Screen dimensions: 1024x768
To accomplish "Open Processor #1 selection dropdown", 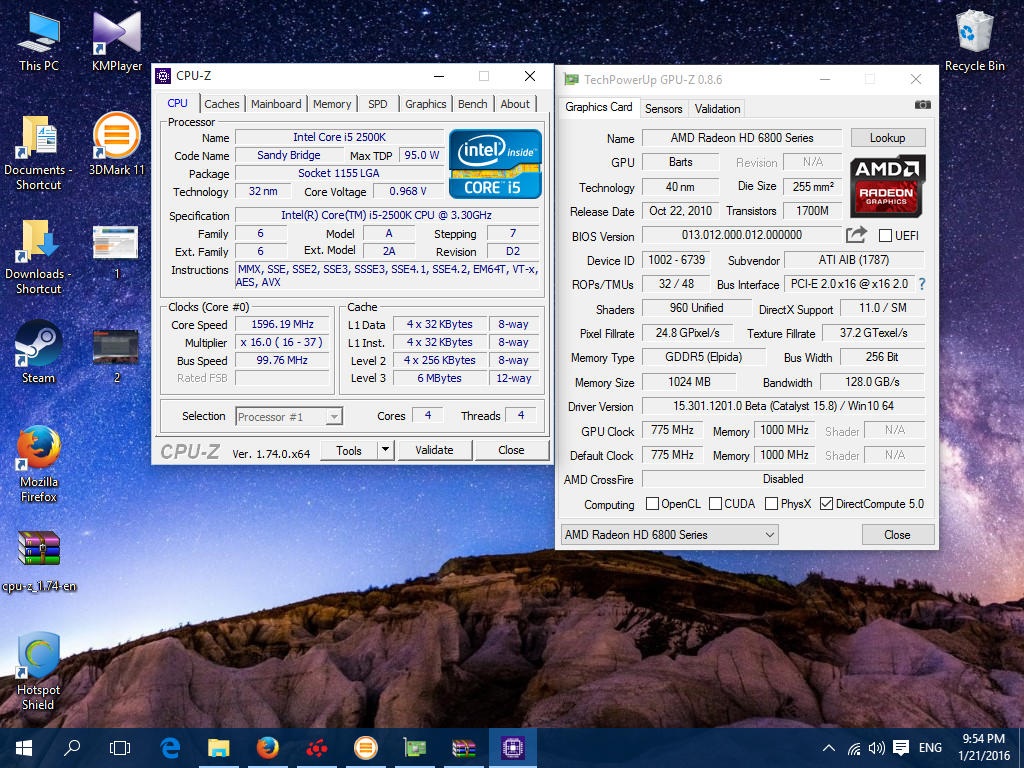I will [x=289, y=417].
